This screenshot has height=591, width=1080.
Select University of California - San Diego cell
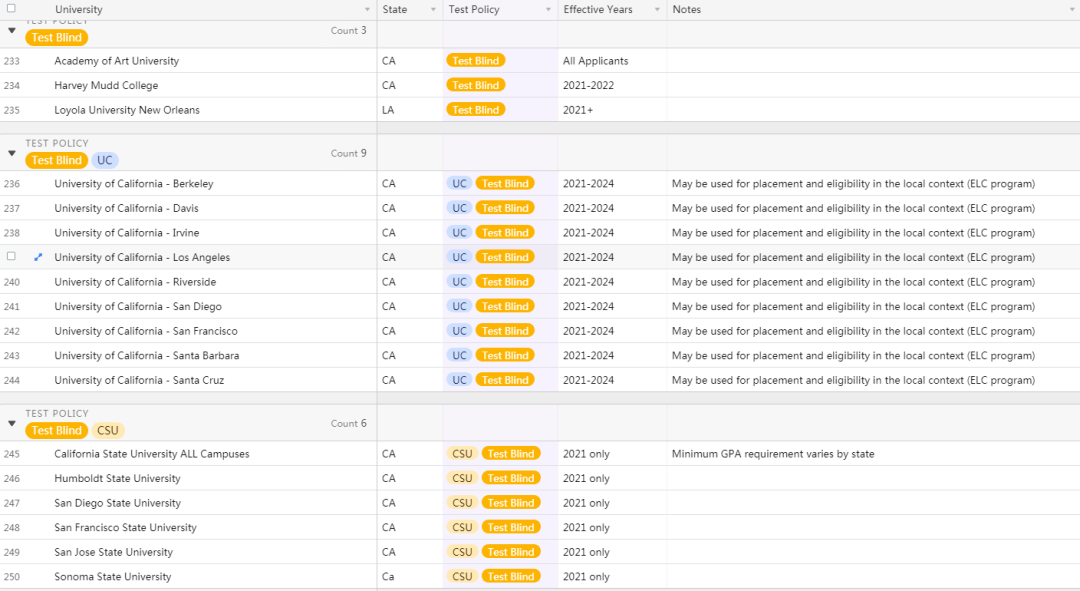[x=214, y=307]
